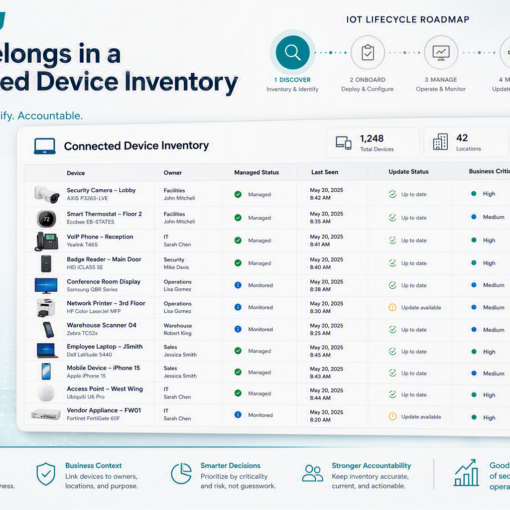Click the Warehouse Scanner 04 image
The image size is (510, 510).
tap(48, 330)
